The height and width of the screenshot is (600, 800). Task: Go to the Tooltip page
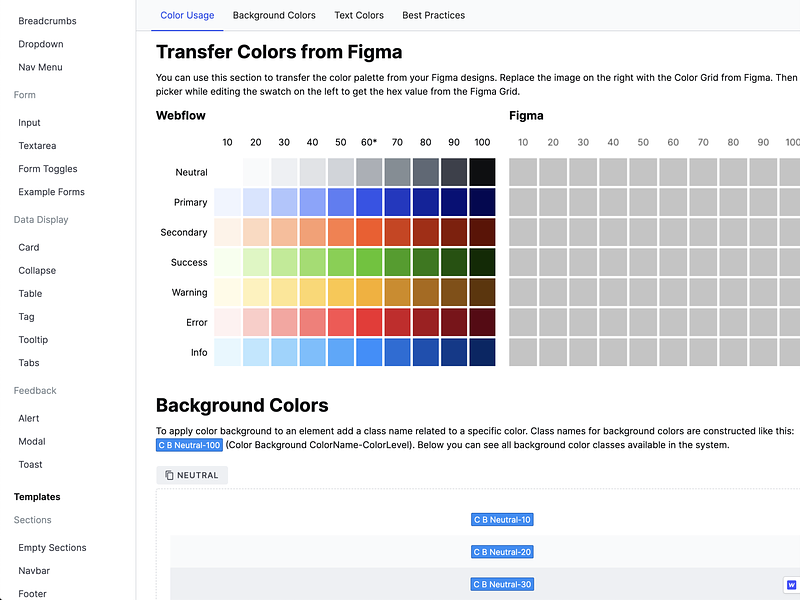[x=33, y=340]
